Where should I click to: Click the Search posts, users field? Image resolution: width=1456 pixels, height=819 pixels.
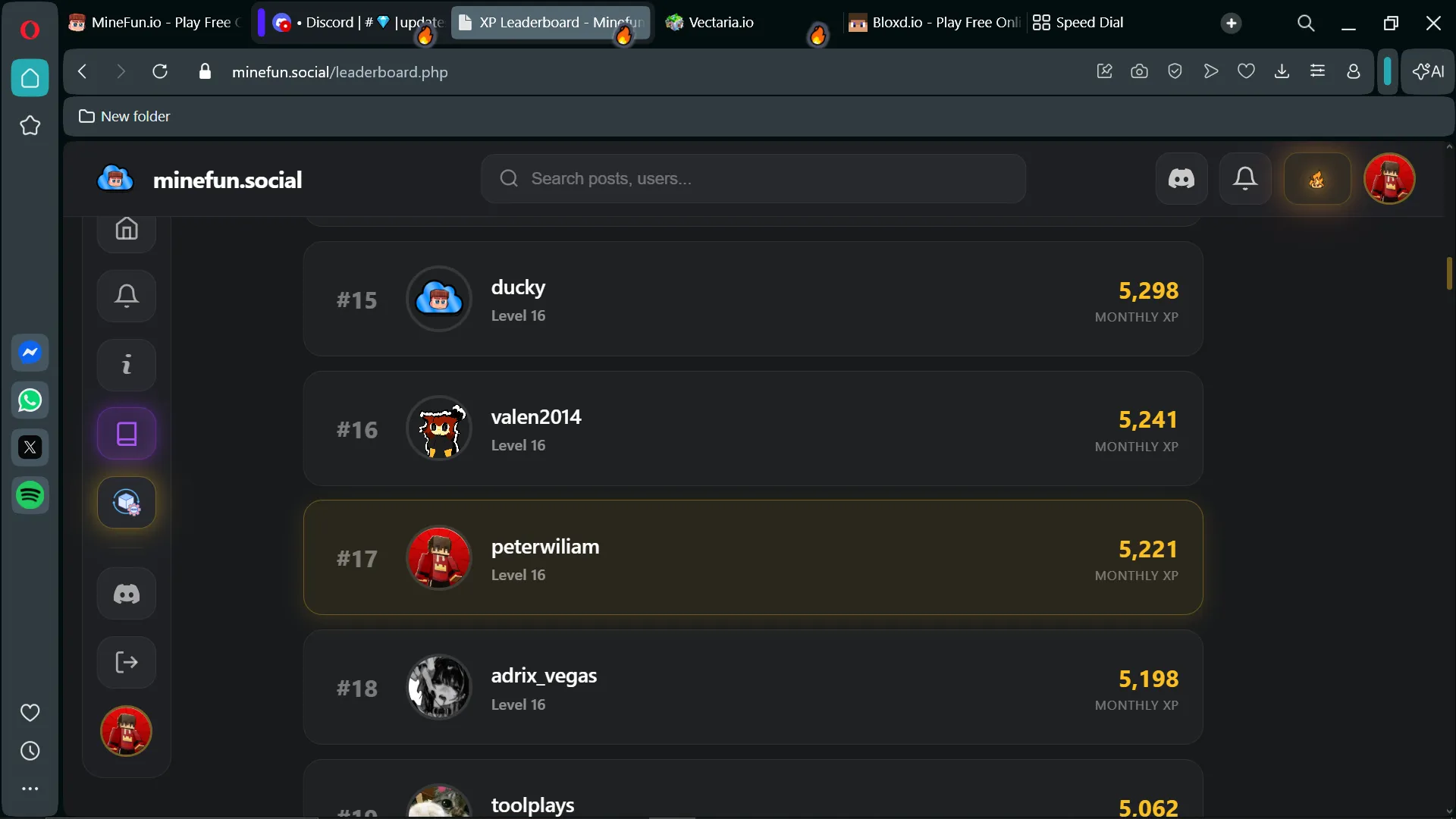753,179
